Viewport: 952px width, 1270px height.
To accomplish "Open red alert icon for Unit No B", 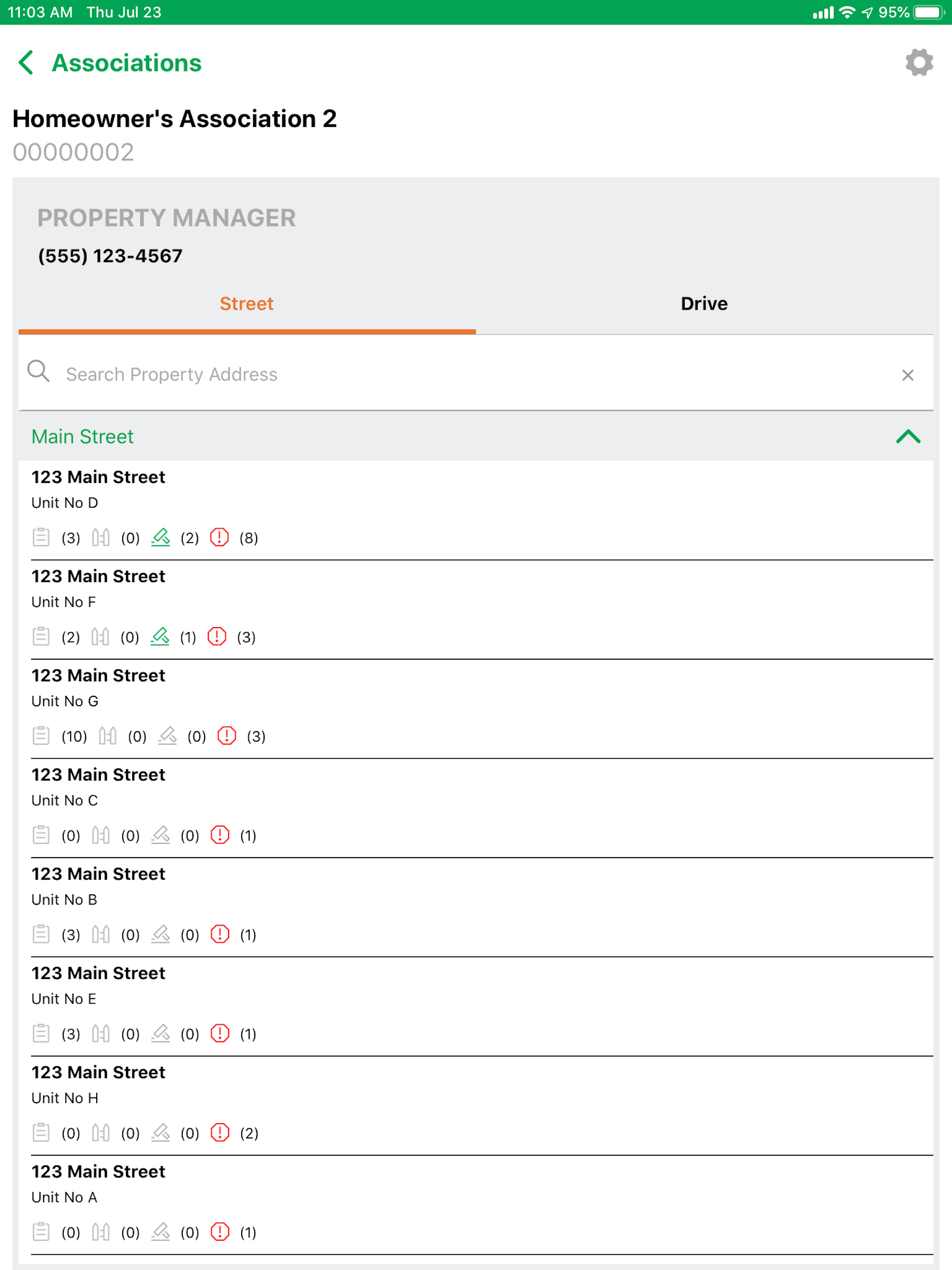I will tap(220, 934).
